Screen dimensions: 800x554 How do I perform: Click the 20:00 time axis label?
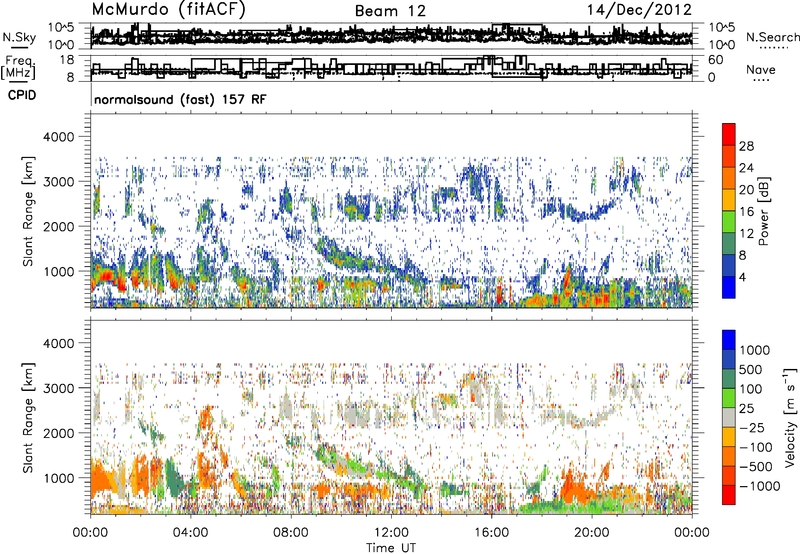pyautogui.click(x=592, y=533)
